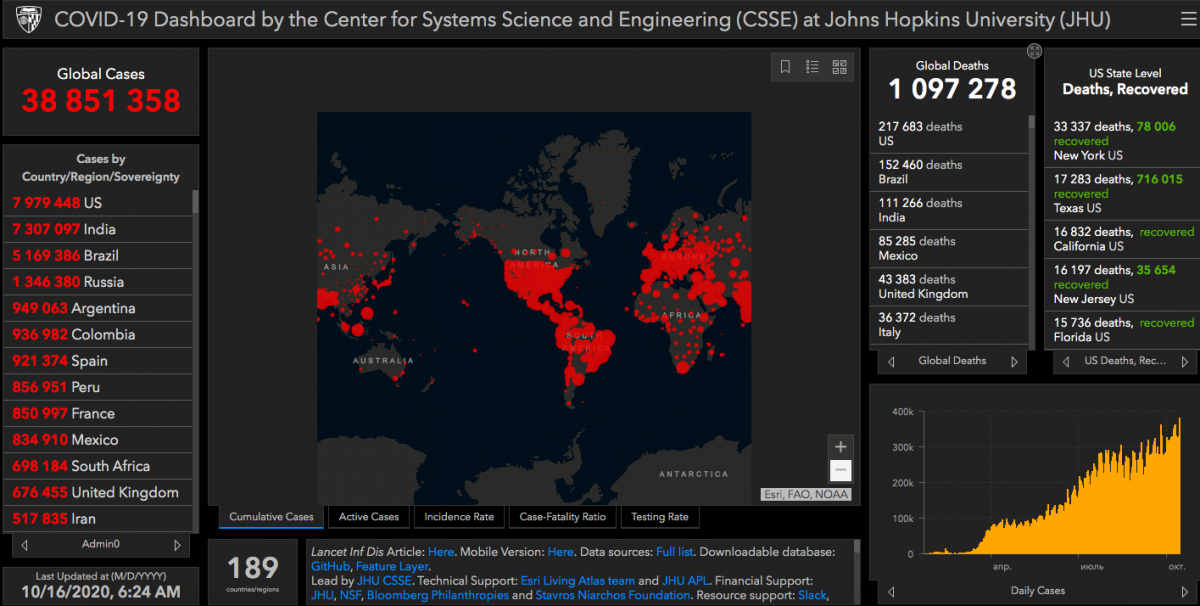This screenshot has width=1200, height=606.
Task: Zoom out on the map with minus button
Action: click(x=841, y=471)
